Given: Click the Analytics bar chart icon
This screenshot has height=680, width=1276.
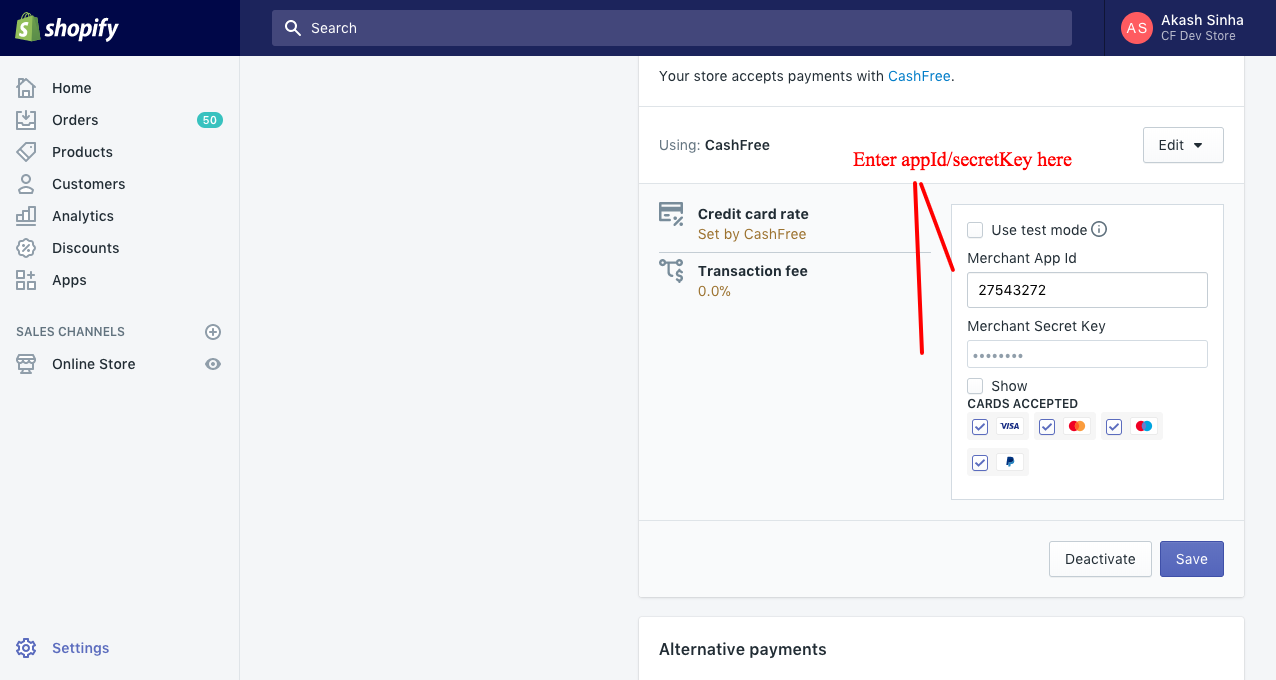Looking at the screenshot, I should [x=26, y=216].
